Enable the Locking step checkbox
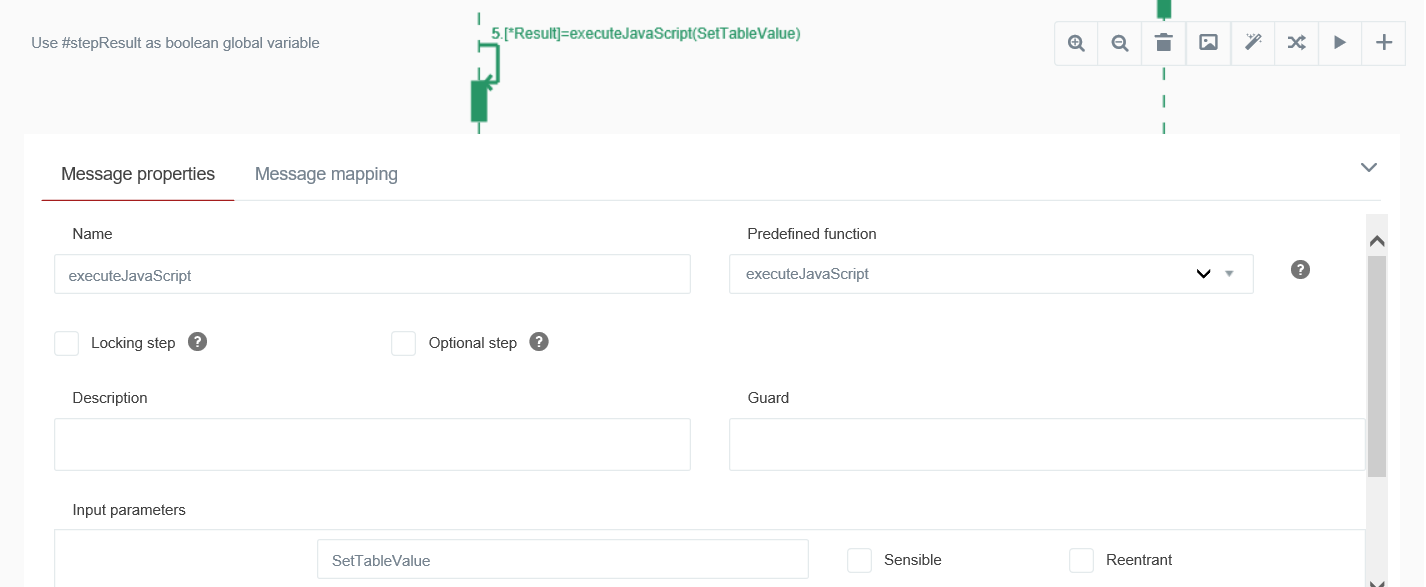Screen dimensions: 1426x587 pos(67,343)
